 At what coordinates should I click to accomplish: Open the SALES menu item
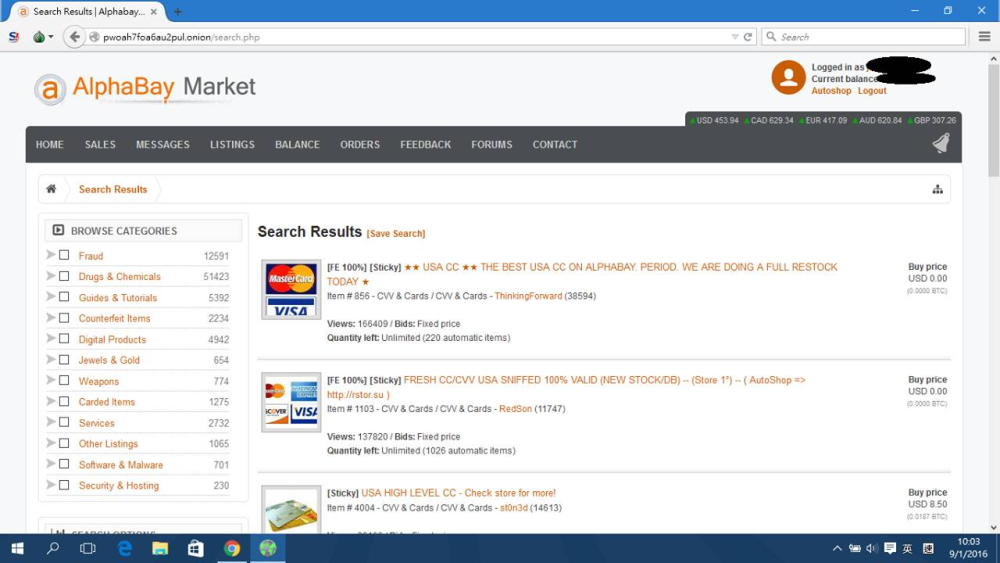pos(100,145)
